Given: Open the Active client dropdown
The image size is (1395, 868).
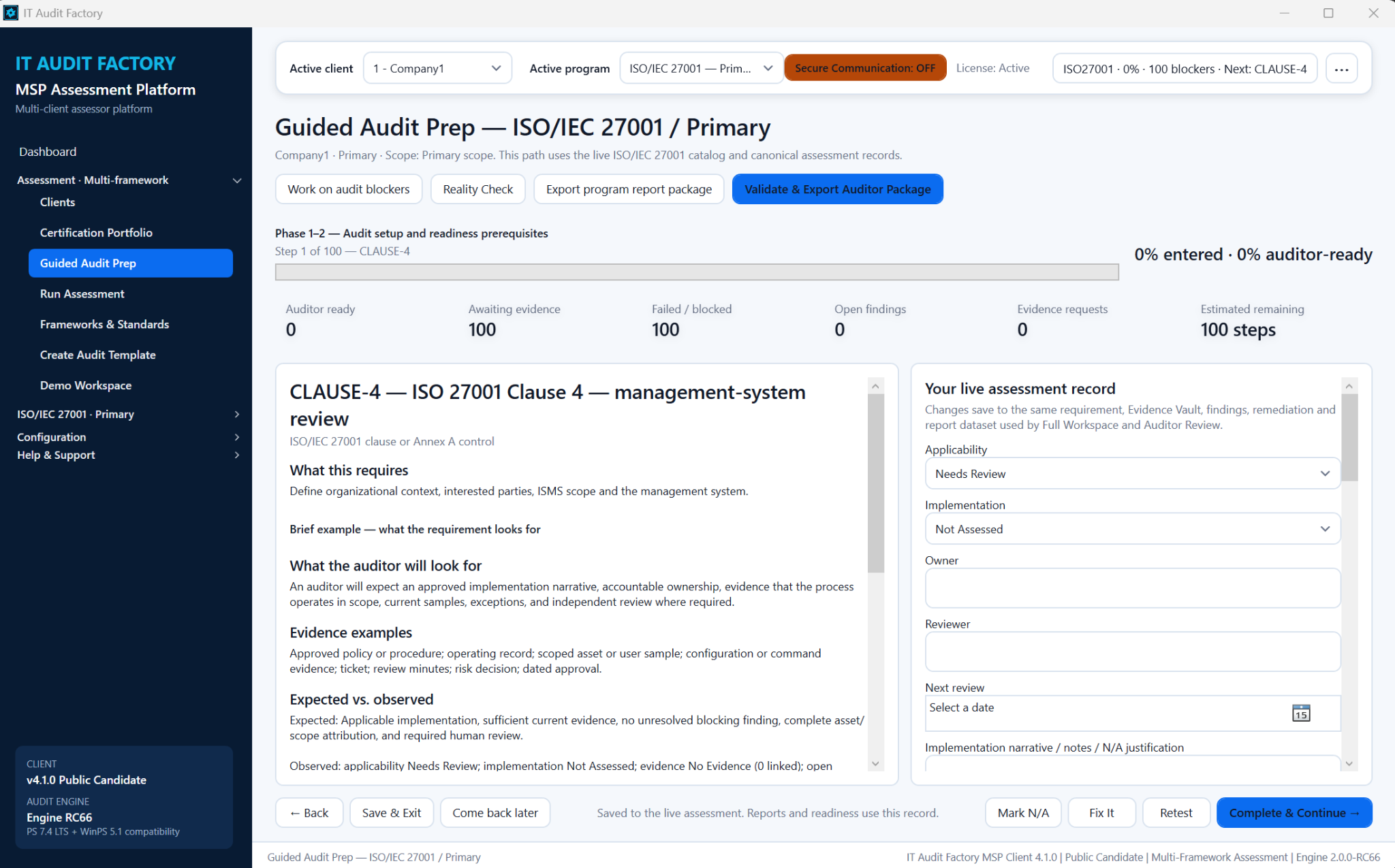Looking at the screenshot, I should pyautogui.click(x=437, y=68).
